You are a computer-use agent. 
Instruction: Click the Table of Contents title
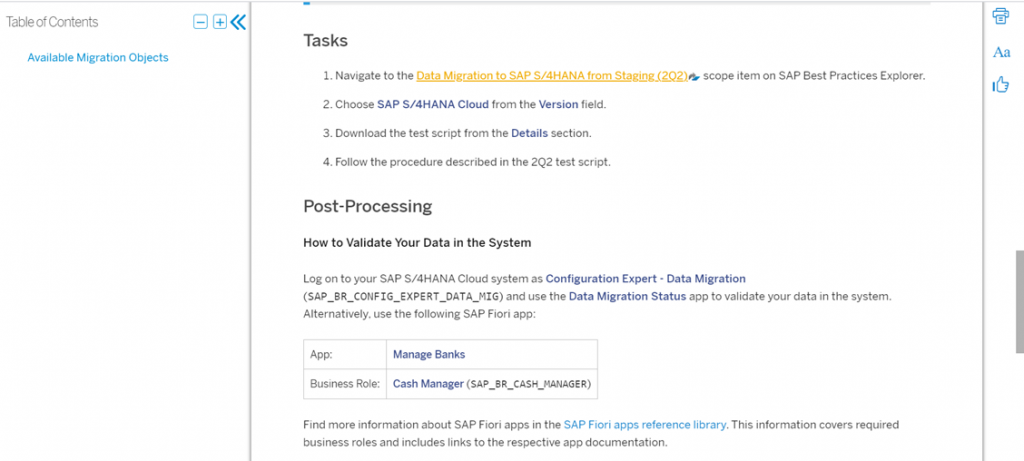52,22
